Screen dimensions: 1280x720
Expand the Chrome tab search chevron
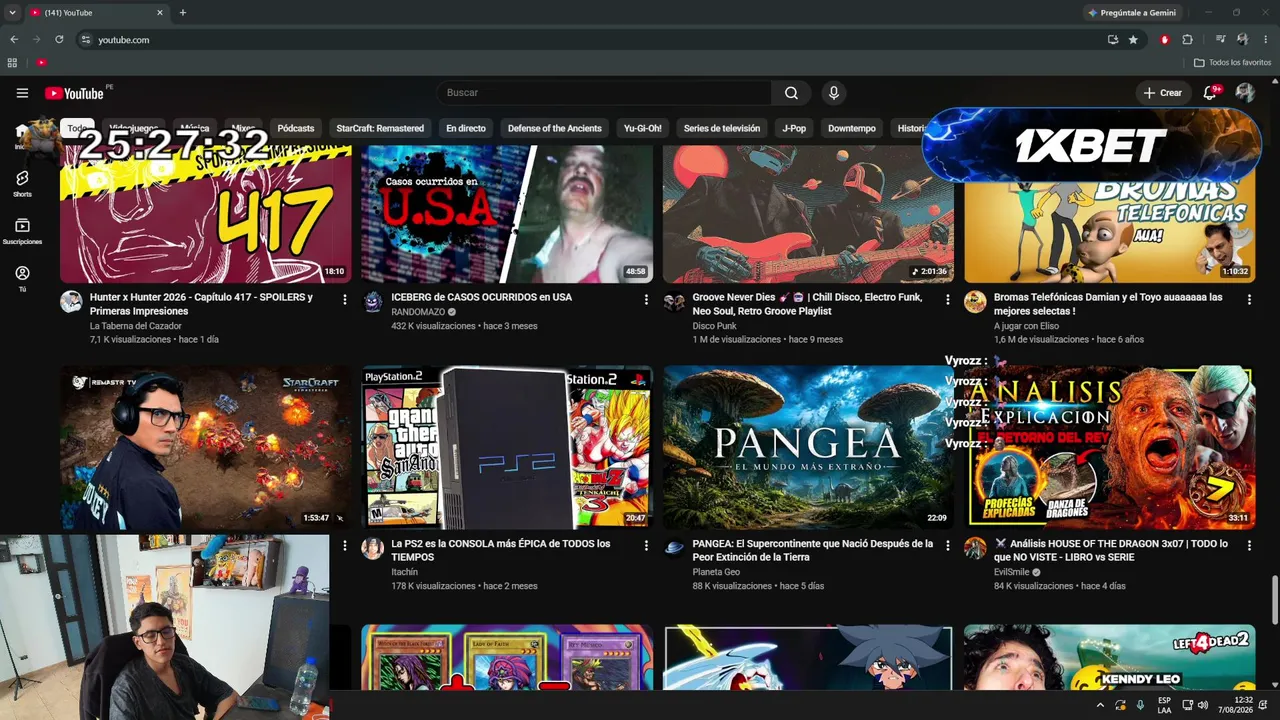pyautogui.click(x=12, y=13)
